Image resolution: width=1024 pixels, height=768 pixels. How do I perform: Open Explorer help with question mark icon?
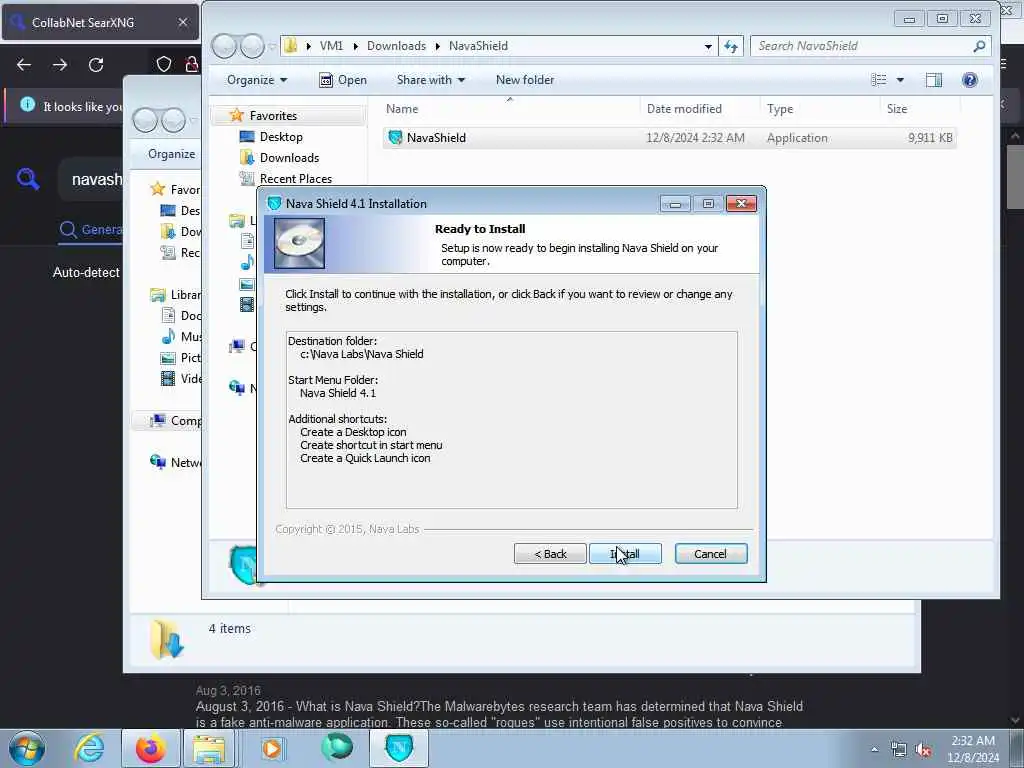point(970,80)
